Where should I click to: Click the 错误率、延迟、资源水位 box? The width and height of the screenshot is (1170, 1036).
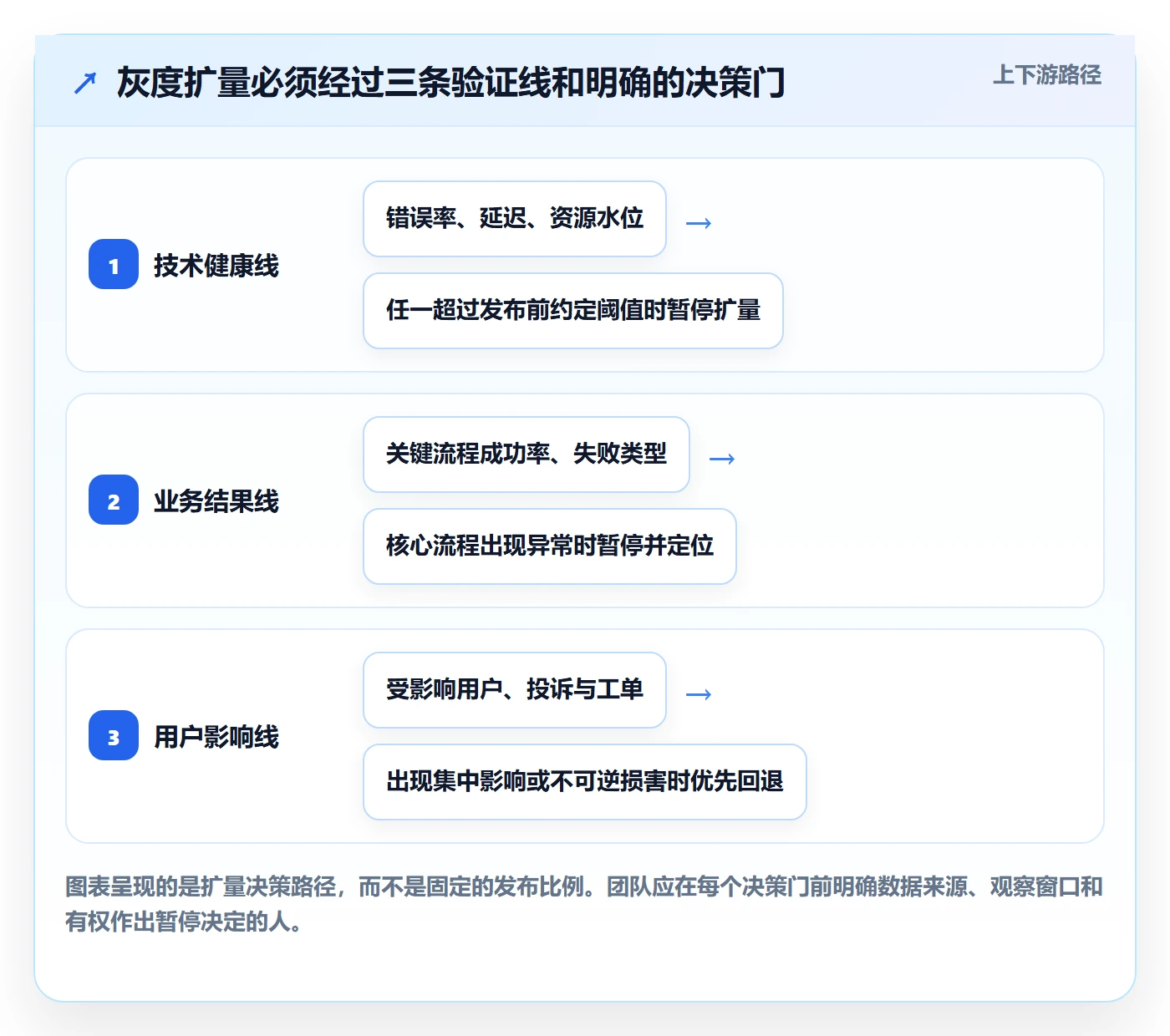pyautogui.click(x=515, y=219)
